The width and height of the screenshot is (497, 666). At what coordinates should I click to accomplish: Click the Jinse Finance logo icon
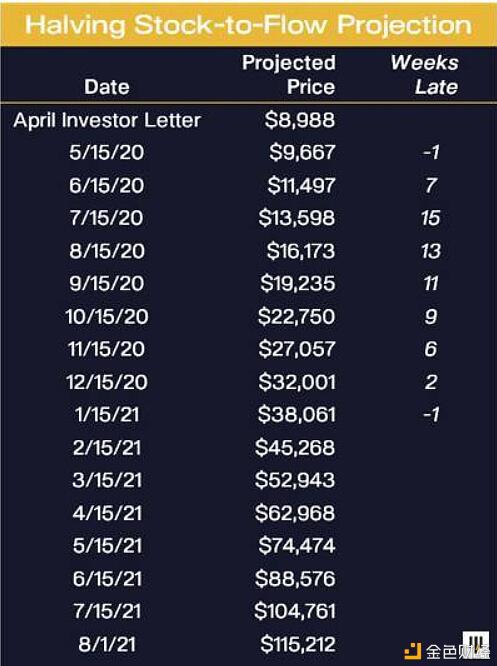coord(412,651)
